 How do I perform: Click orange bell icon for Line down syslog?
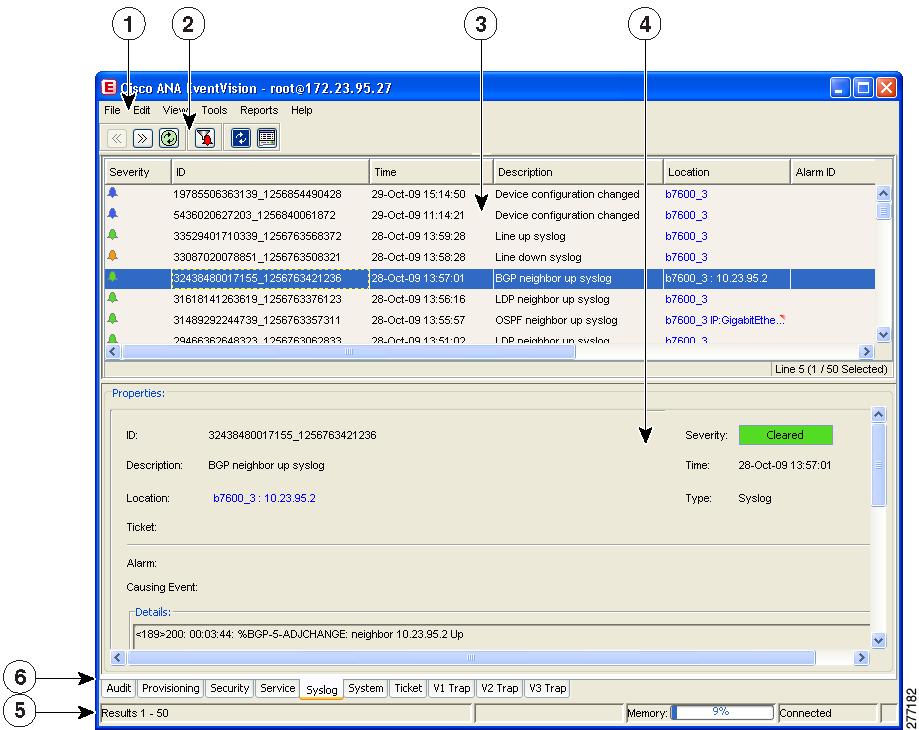tap(113, 256)
